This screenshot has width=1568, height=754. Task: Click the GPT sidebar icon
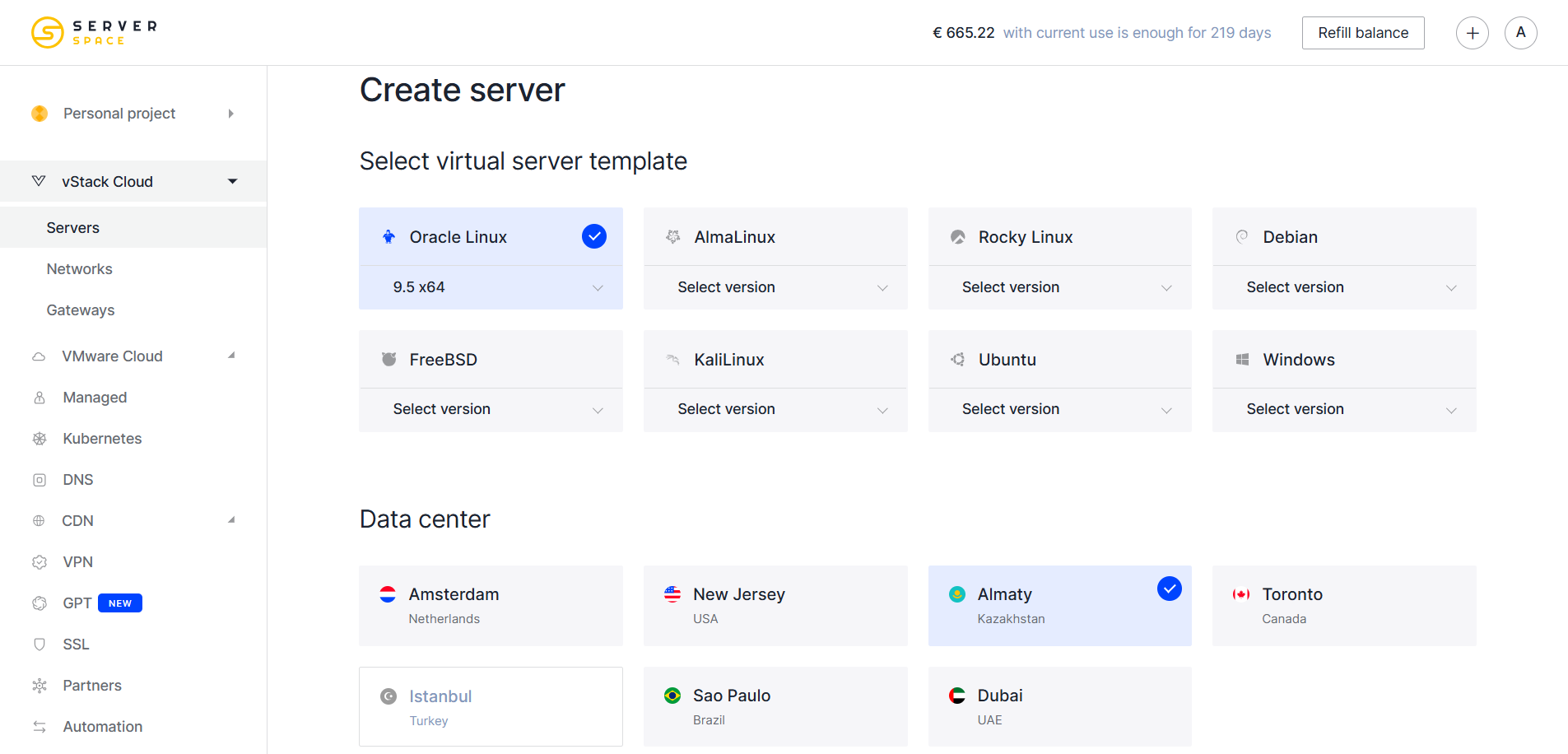click(40, 603)
